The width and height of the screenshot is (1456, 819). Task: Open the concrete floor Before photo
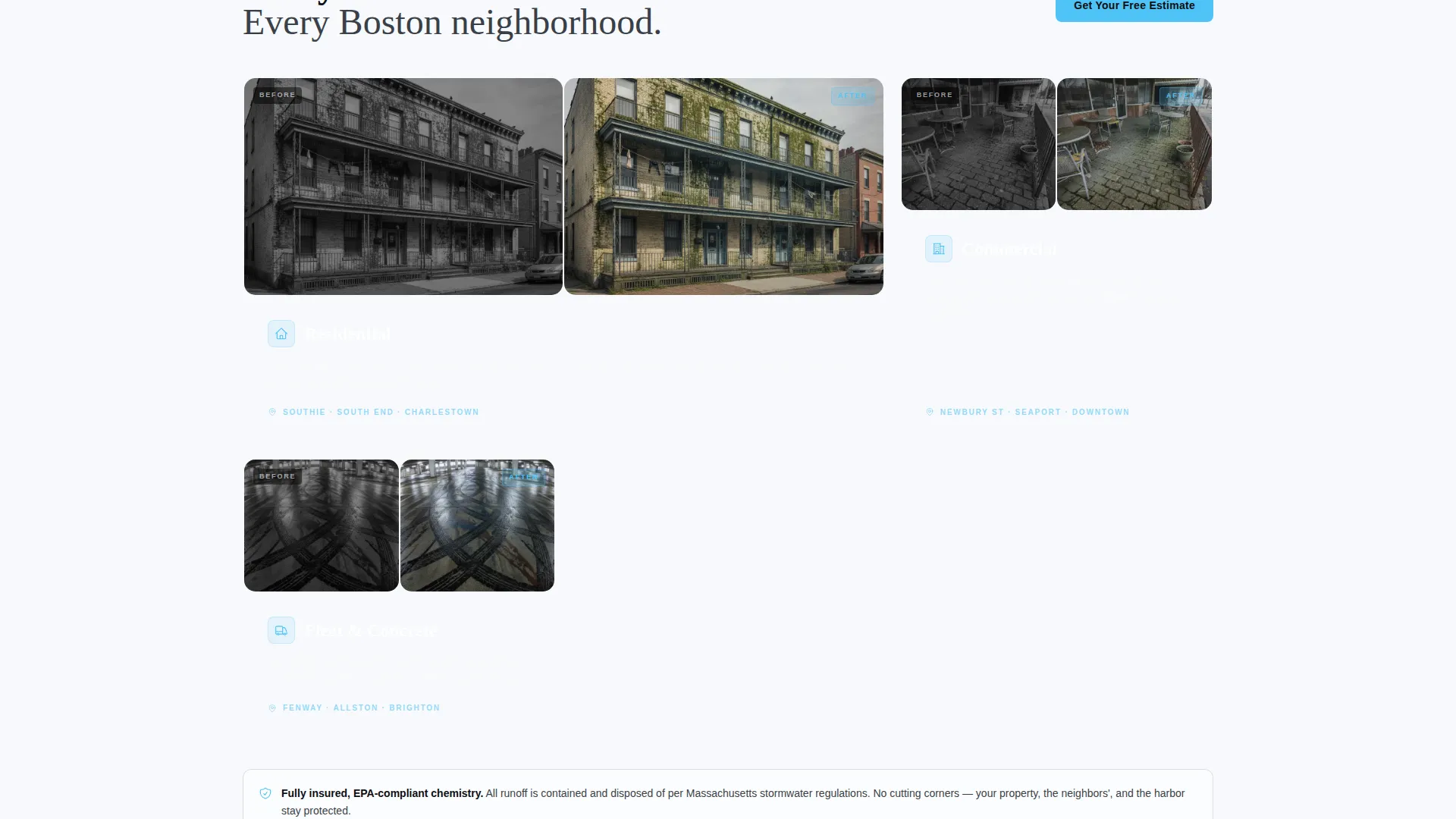(x=322, y=526)
